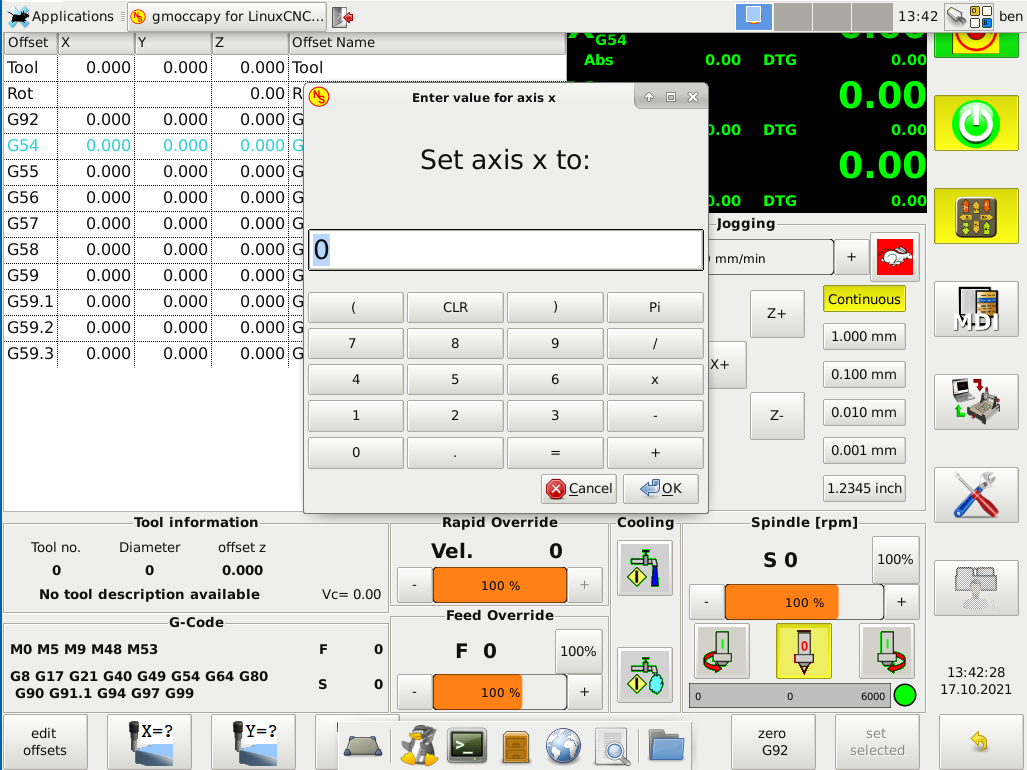Click the zero G92 button

pyautogui.click(x=774, y=742)
